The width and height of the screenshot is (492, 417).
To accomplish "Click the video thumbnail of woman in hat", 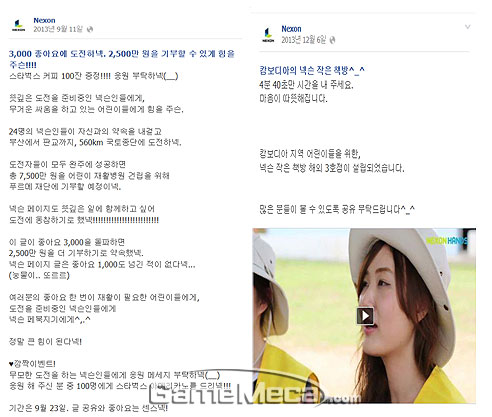I will pyautogui.click(x=364, y=315).
